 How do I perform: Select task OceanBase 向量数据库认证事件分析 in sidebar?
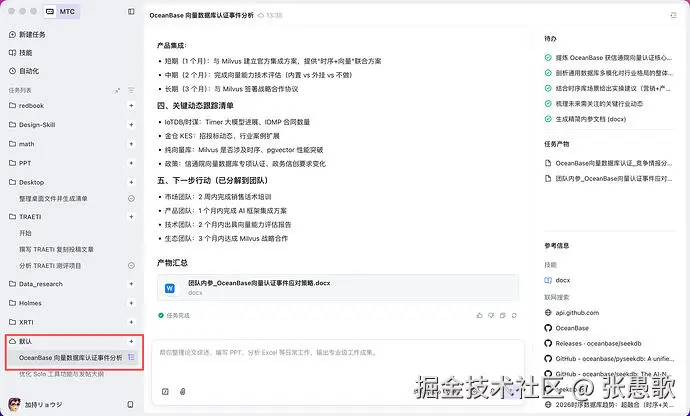(x=70, y=358)
